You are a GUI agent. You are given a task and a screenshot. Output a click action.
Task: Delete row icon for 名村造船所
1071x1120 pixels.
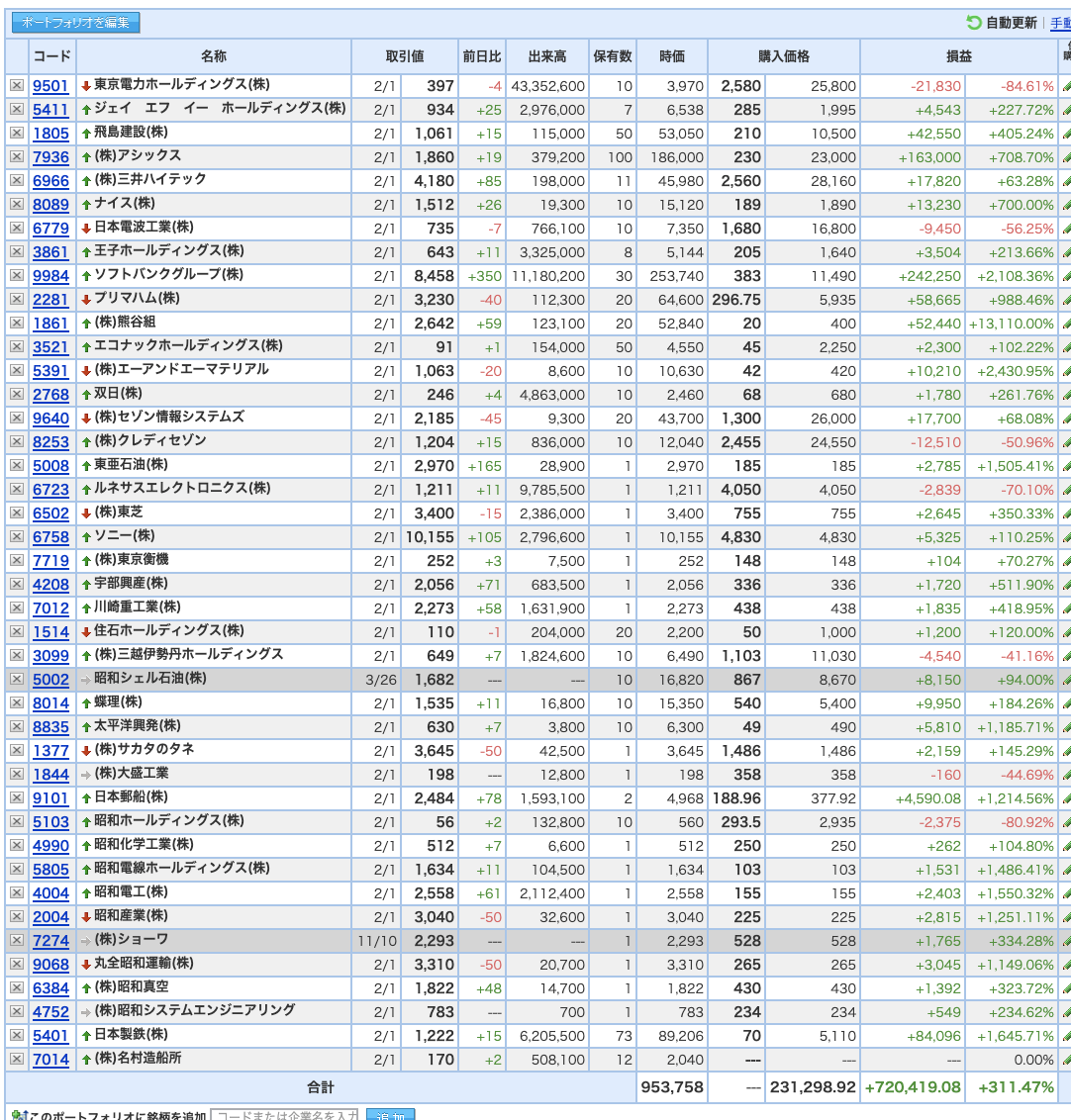tap(17, 1060)
